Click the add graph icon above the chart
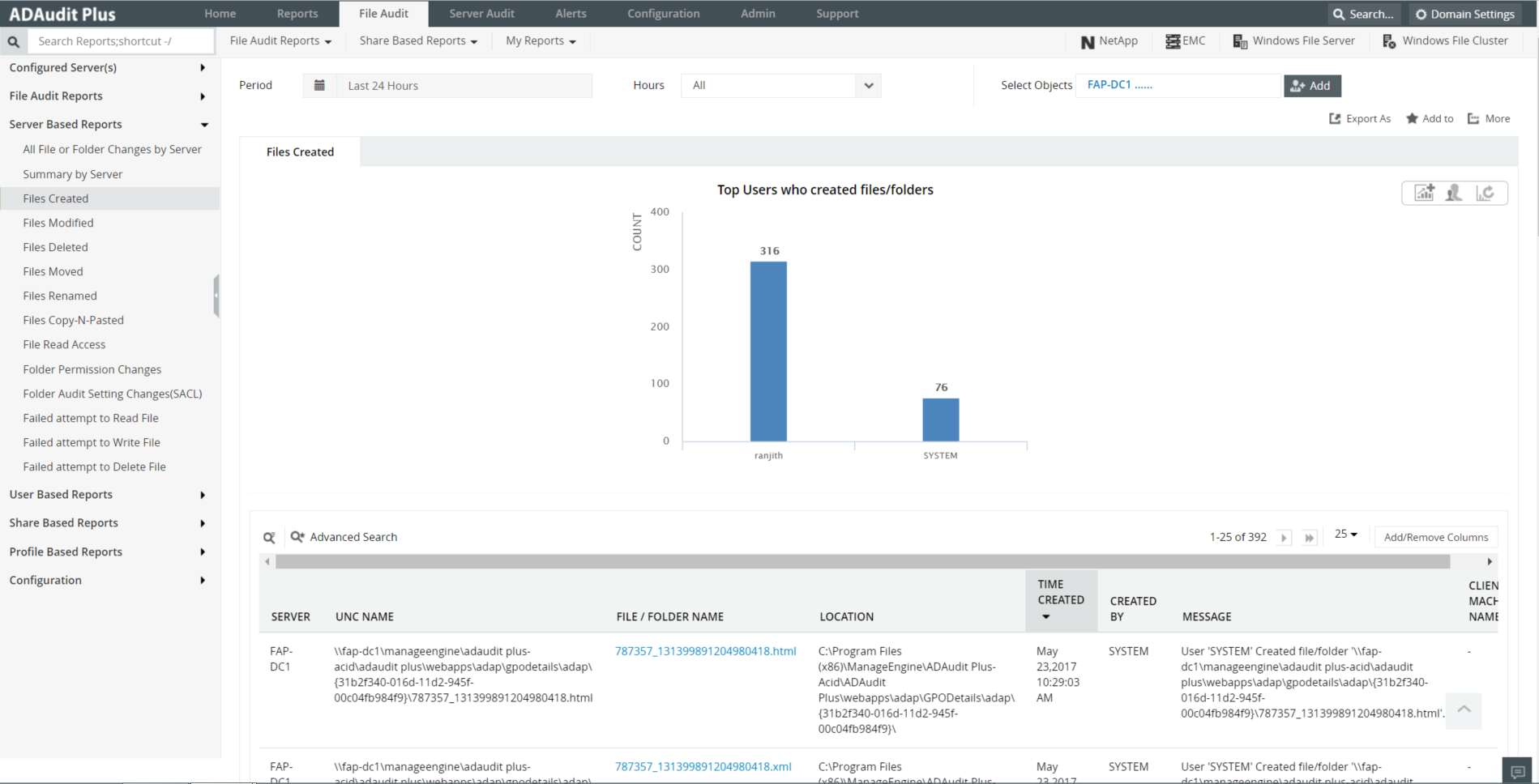Viewport: 1539px width, 784px height. click(x=1424, y=193)
